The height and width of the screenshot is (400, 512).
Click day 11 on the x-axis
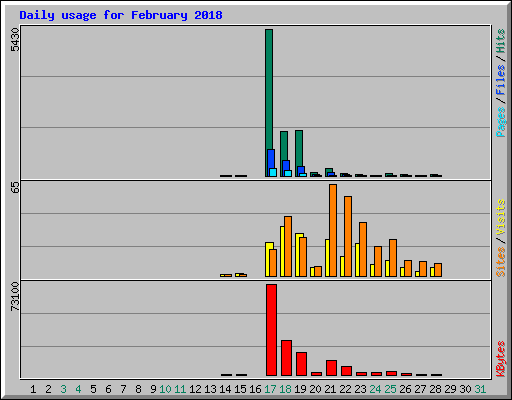click(x=180, y=389)
